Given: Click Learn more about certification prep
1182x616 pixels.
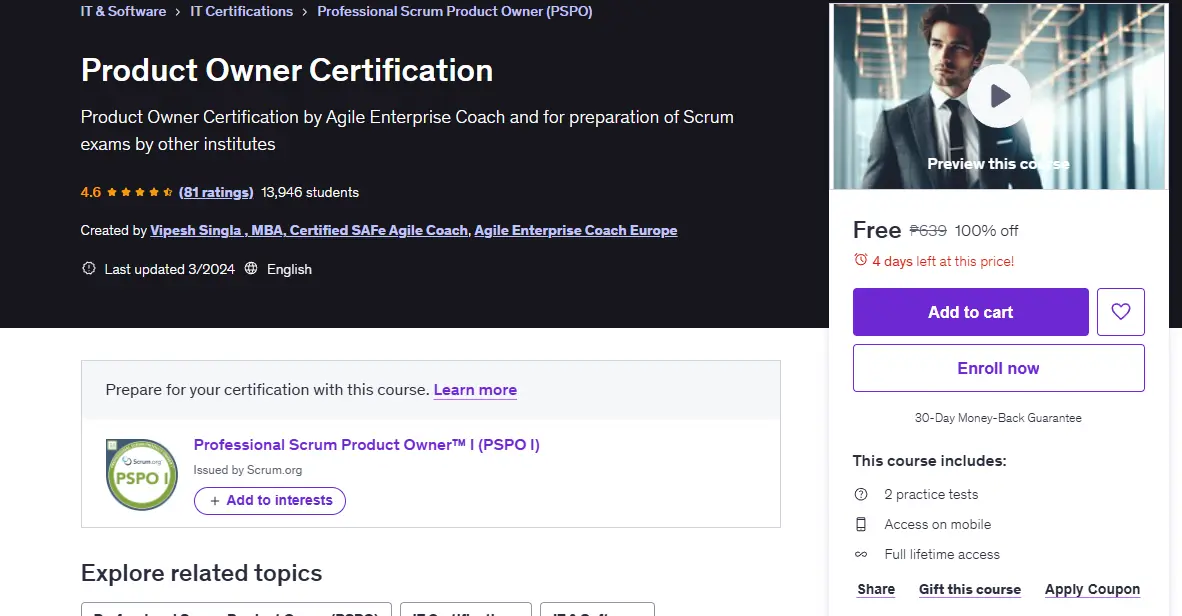Looking at the screenshot, I should pos(475,390).
